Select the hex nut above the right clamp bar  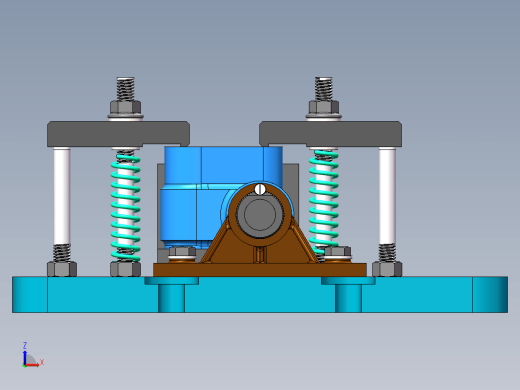[324, 107]
